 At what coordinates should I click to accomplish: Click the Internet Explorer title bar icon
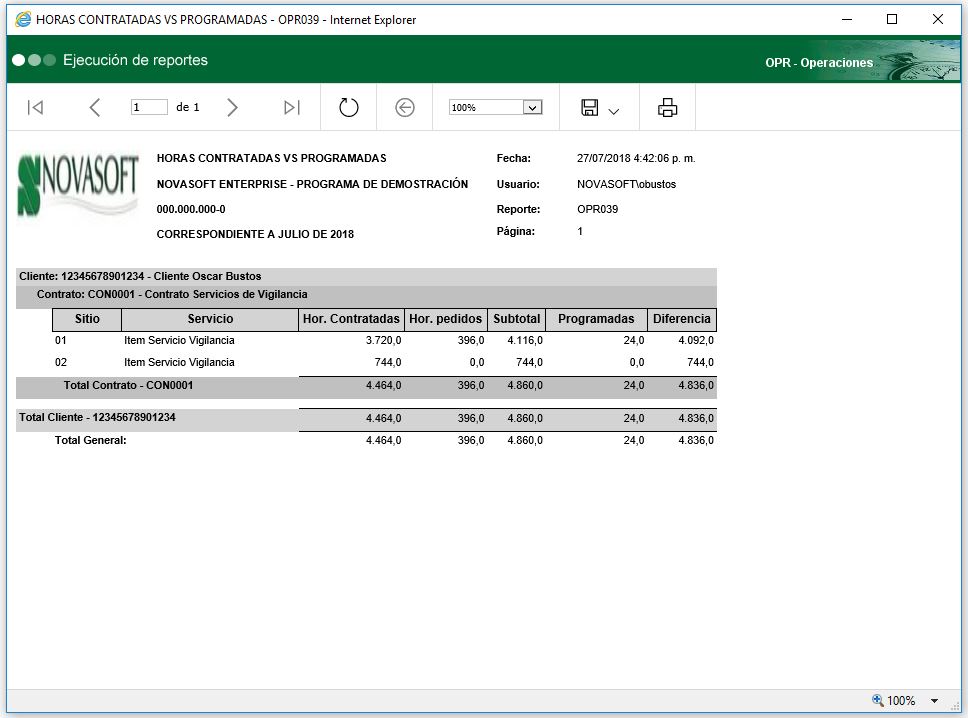pyautogui.click(x=22, y=19)
